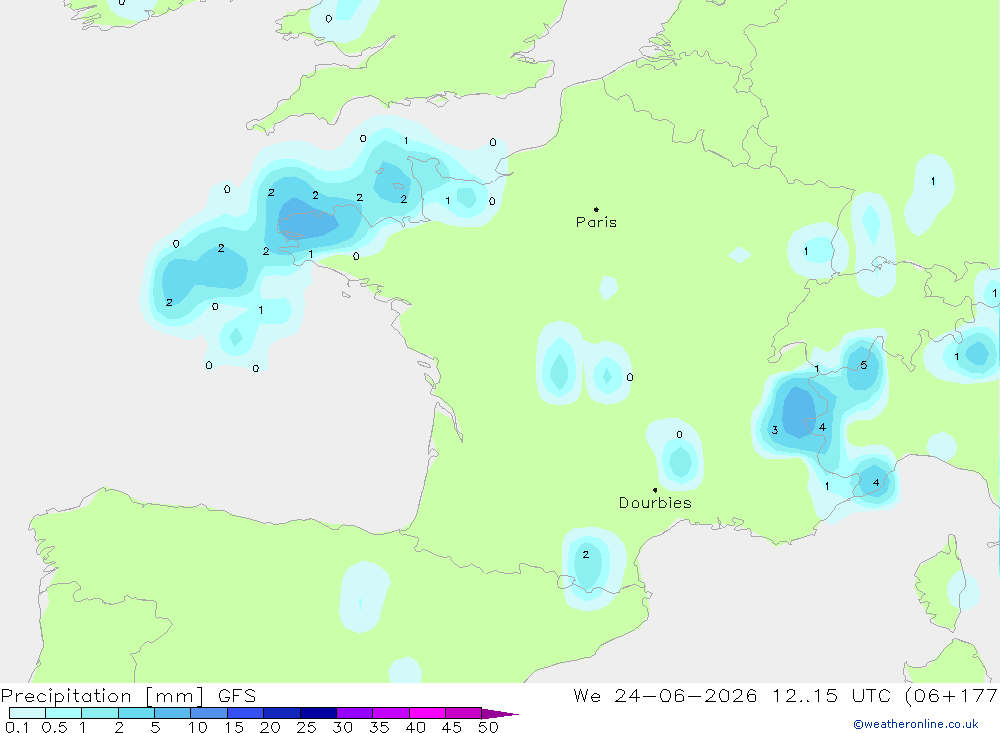1000x733 pixels.
Task: Click the 'Precipitation [mm] GFS' title text
Action: pyautogui.click(x=128, y=696)
